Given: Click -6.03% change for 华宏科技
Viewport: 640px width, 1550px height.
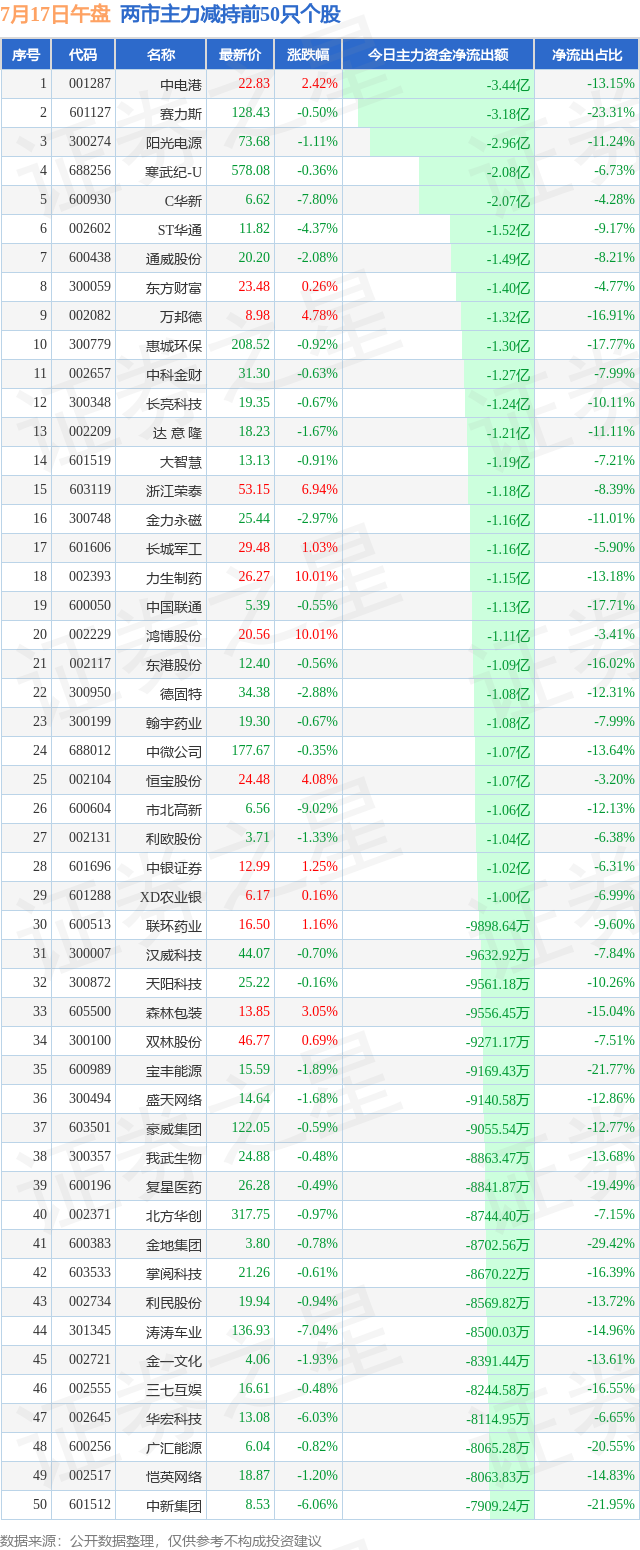Looking at the screenshot, I should (318, 1418).
